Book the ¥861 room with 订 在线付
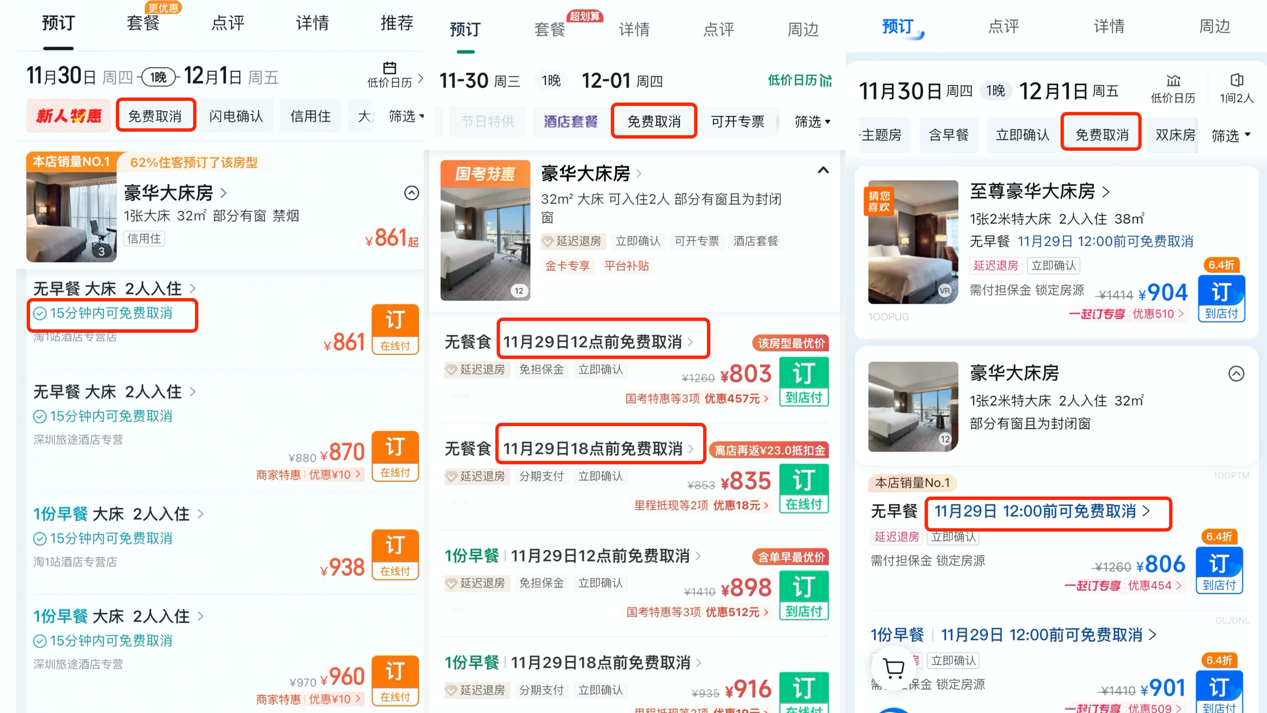The height and width of the screenshot is (713, 1267). pyautogui.click(x=395, y=329)
